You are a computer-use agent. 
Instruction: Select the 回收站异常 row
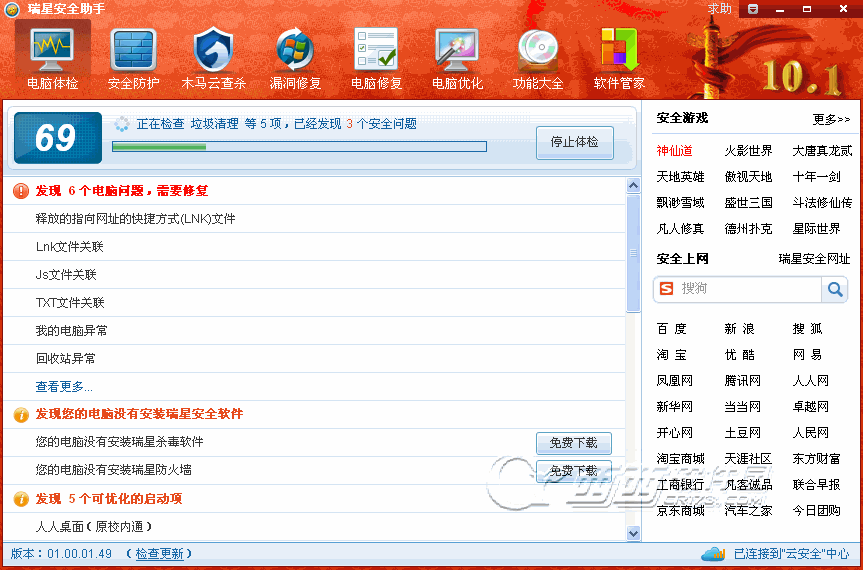[x=314, y=359]
